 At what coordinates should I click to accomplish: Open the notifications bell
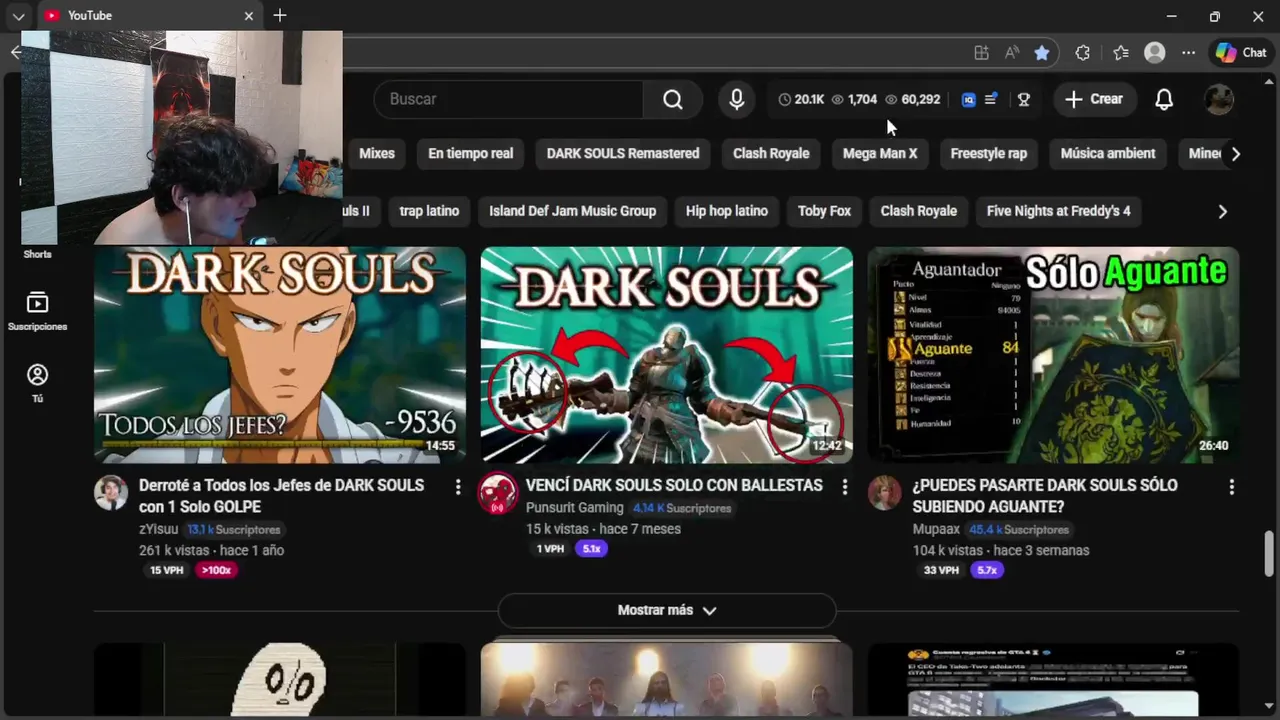click(1164, 99)
